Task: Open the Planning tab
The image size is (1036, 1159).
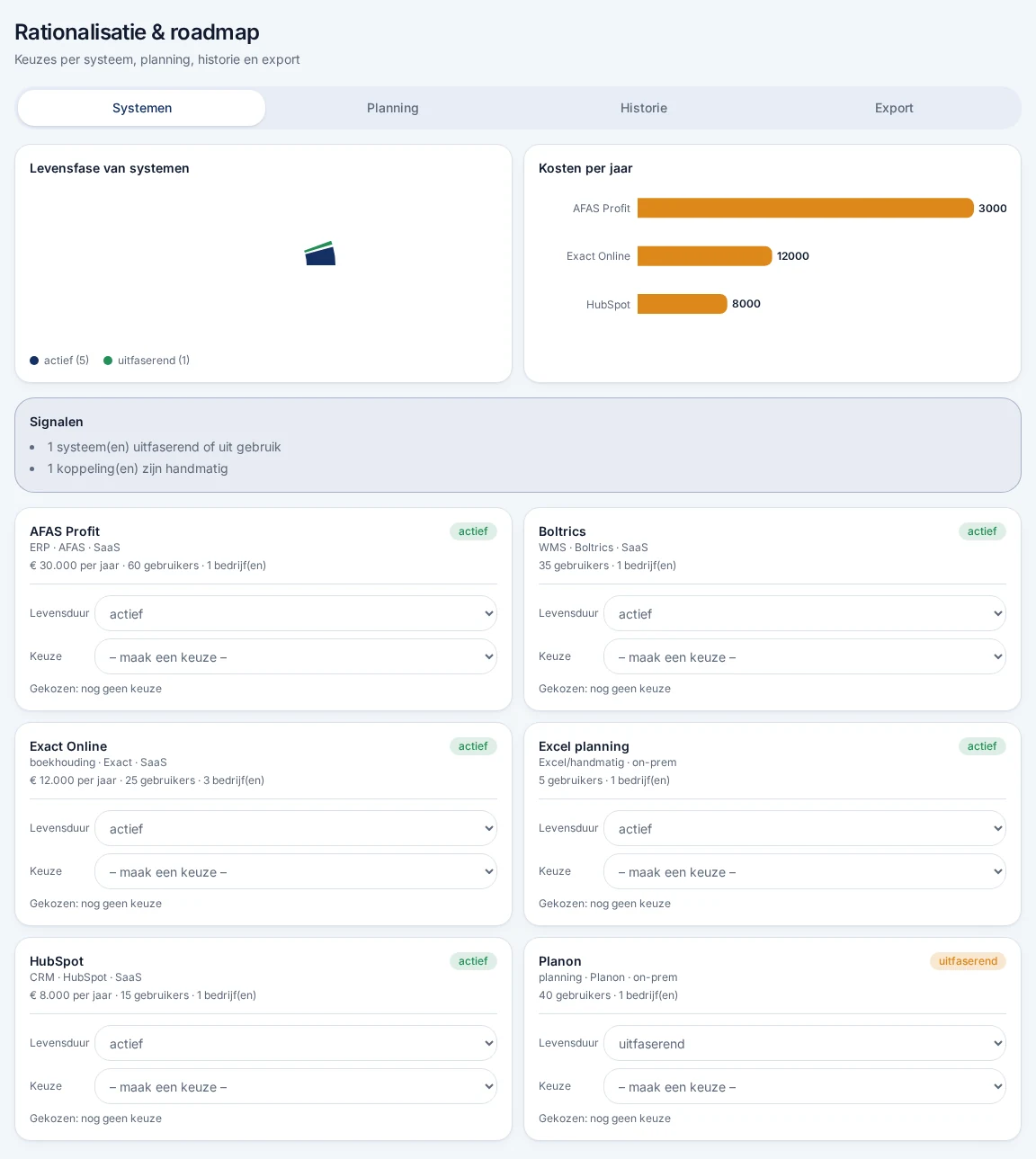Action: click(393, 108)
